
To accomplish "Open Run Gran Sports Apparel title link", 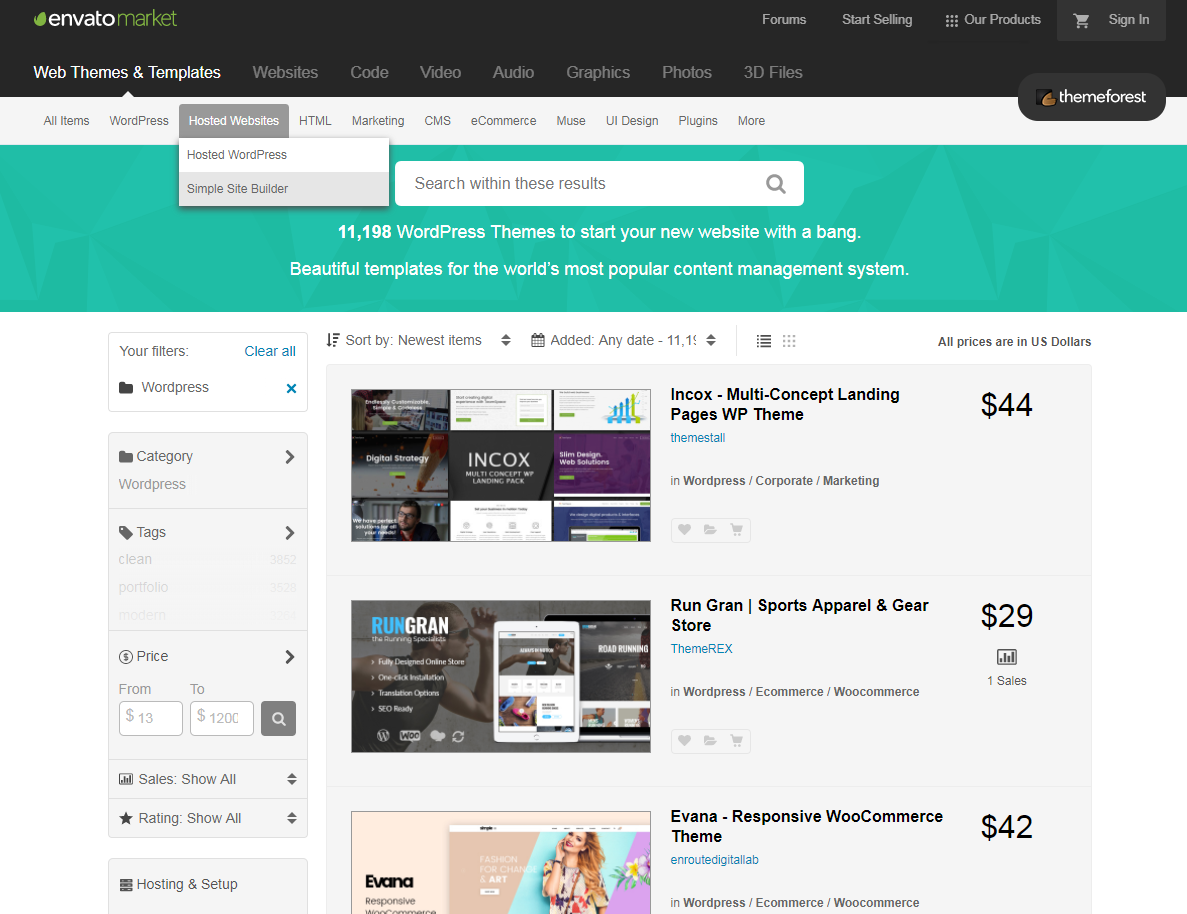I will click(799, 616).
